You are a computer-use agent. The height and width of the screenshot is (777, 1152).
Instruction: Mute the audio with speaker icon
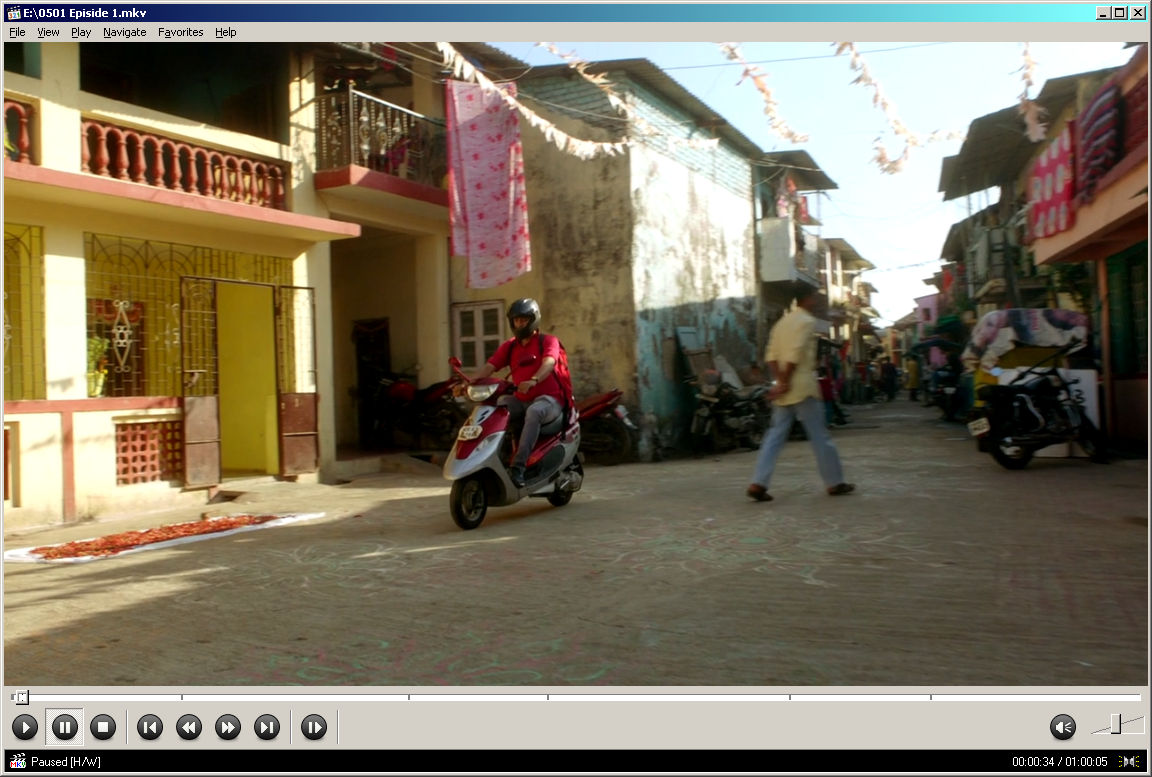(1063, 727)
